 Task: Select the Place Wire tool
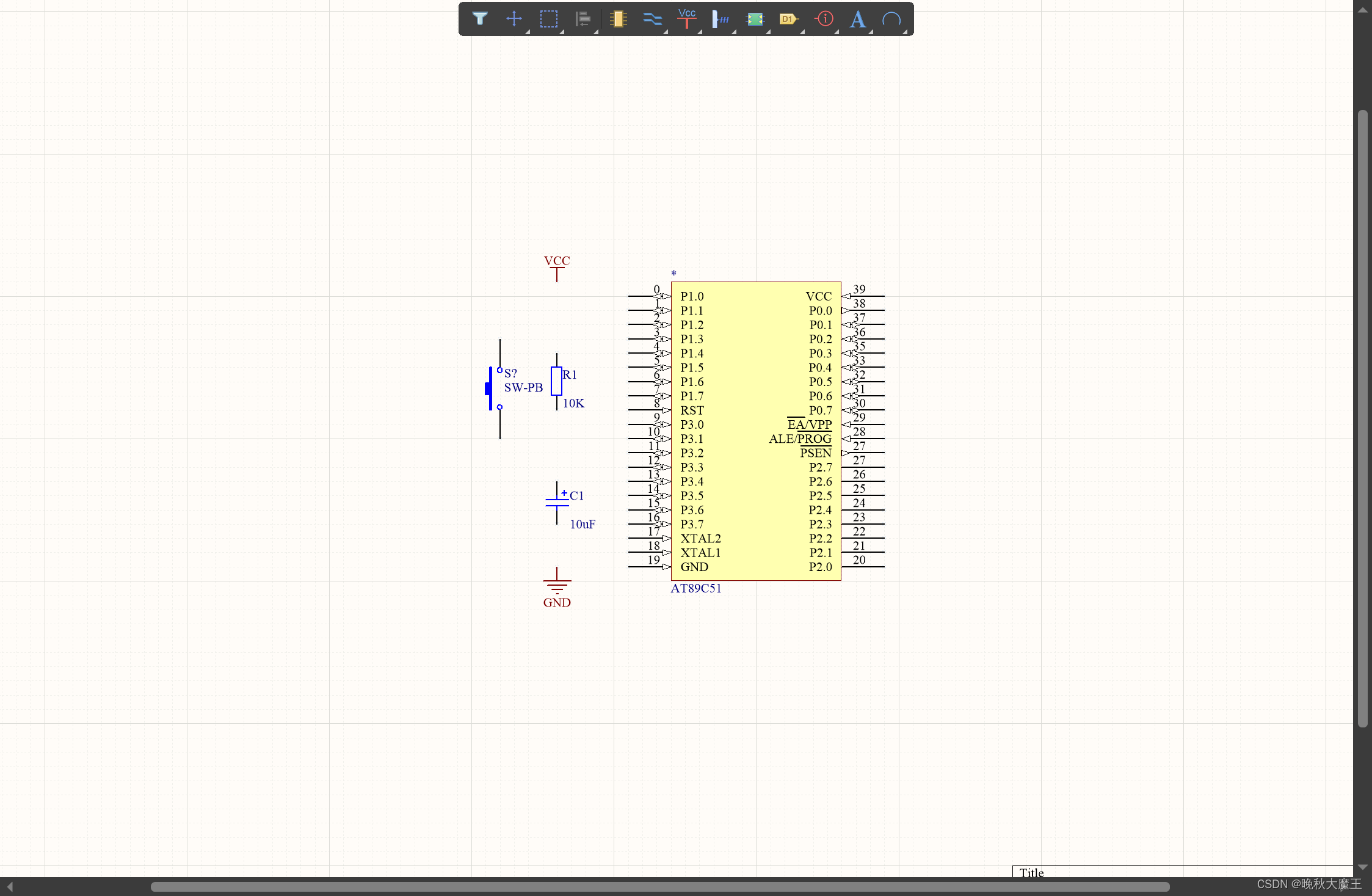tap(652, 19)
